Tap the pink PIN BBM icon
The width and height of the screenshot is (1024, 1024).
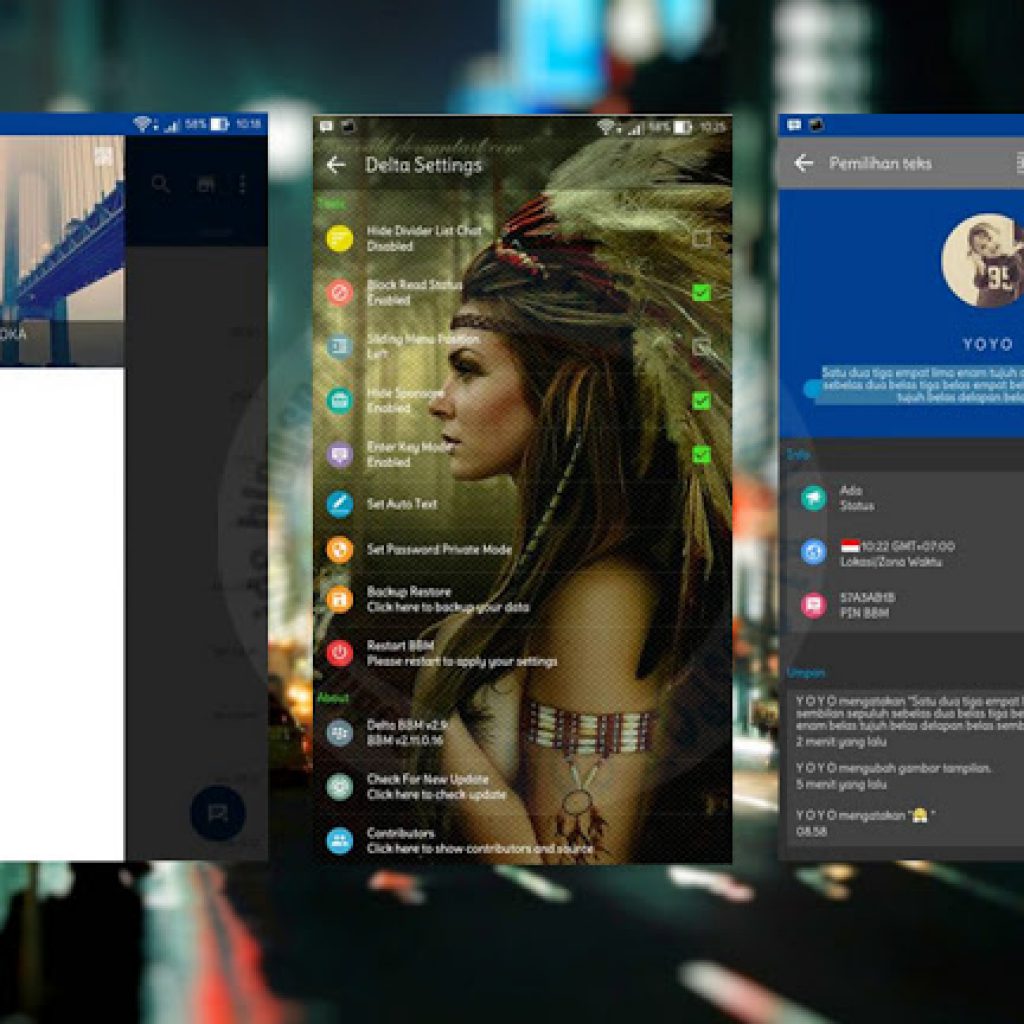pyautogui.click(x=810, y=605)
